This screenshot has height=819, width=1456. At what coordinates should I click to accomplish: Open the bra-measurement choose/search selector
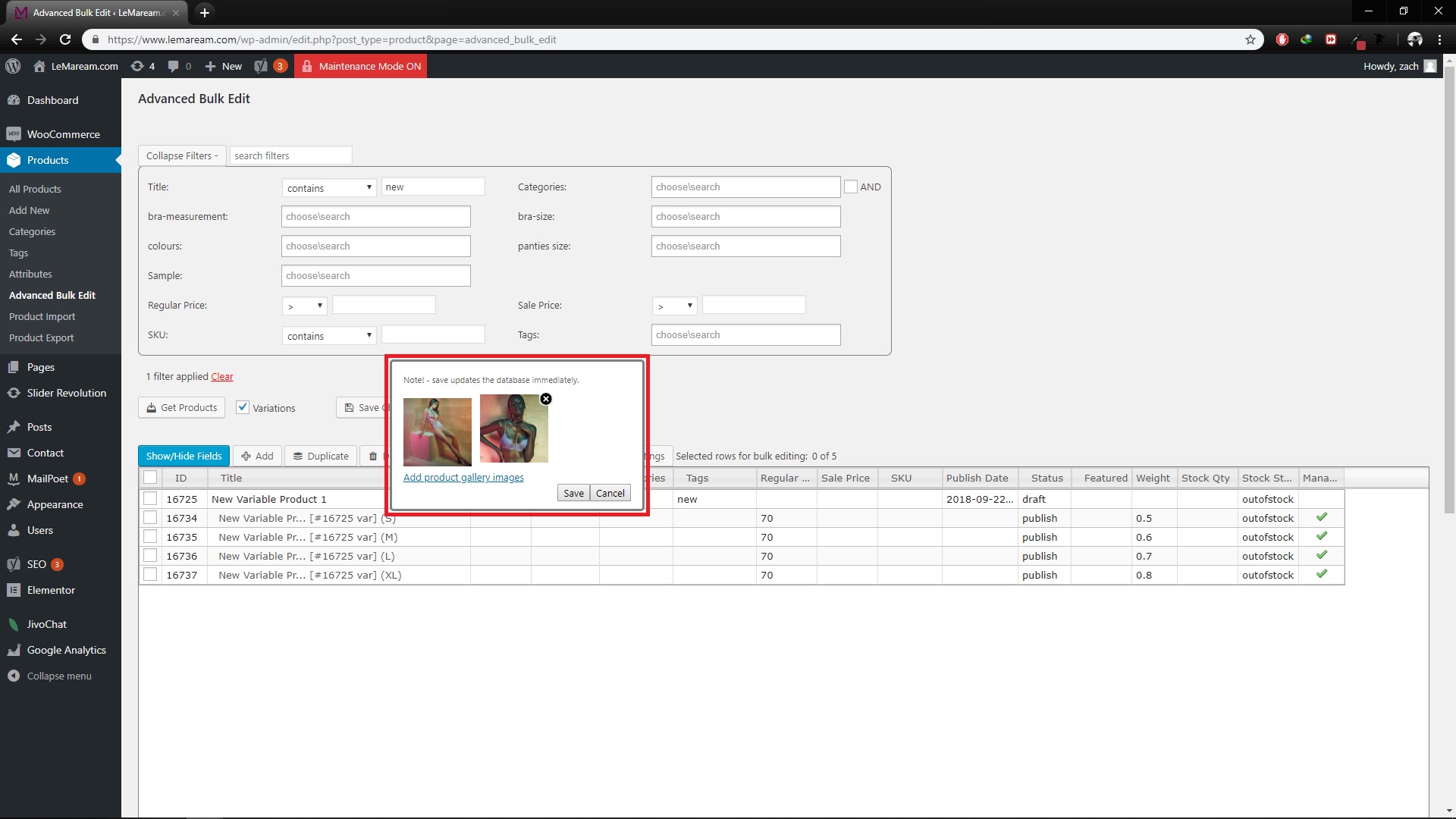[x=375, y=216]
